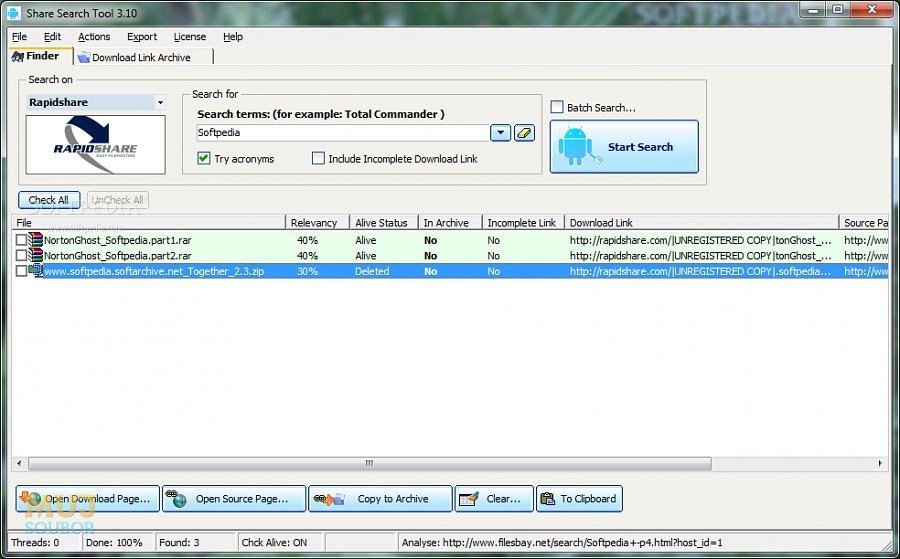Sort by the Download Link column header

coord(701,223)
